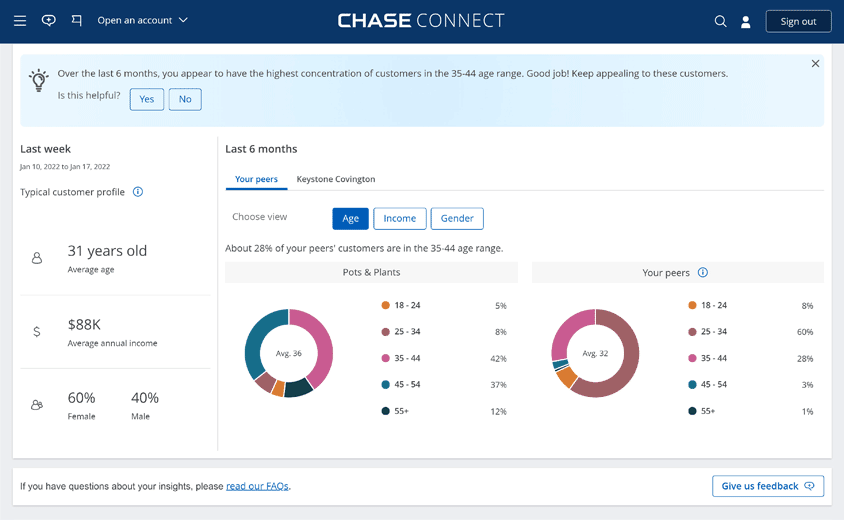Click the Sign out button
Viewport: 844px width, 520px height.
pos(798,22)
